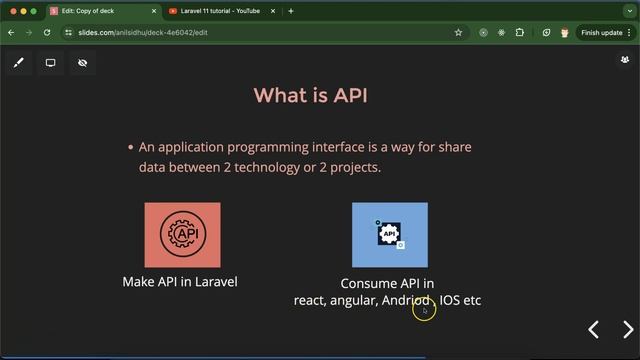Open Chrome three-dot menu
This screenshot has height=360, width=640.
pyautogui.click(x=629, y=33)
